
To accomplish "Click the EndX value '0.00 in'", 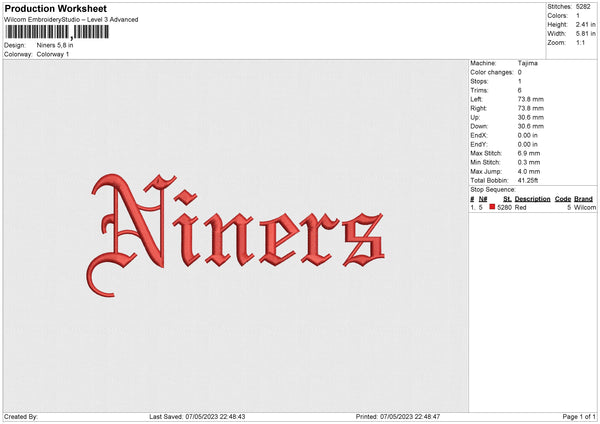I will (x=528, y=135).
